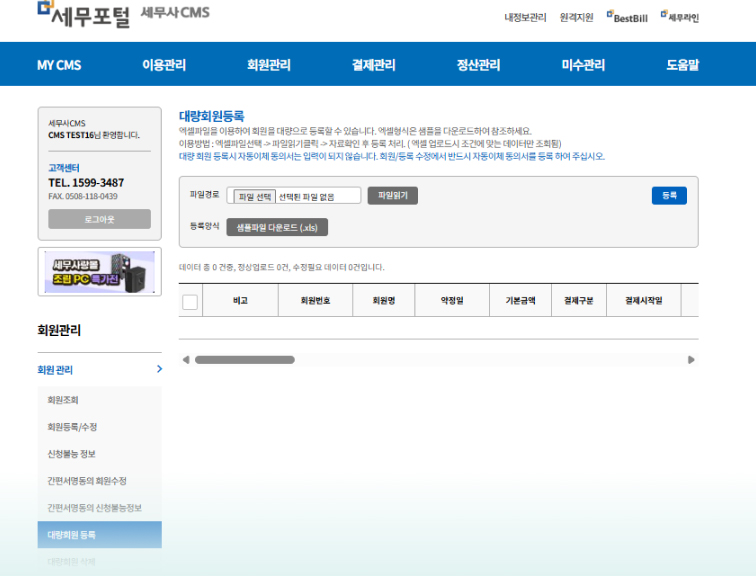The width and height of the screenshot is (756, 576).
Task: Click the 기본금액 column header
Action: (521, 301)
